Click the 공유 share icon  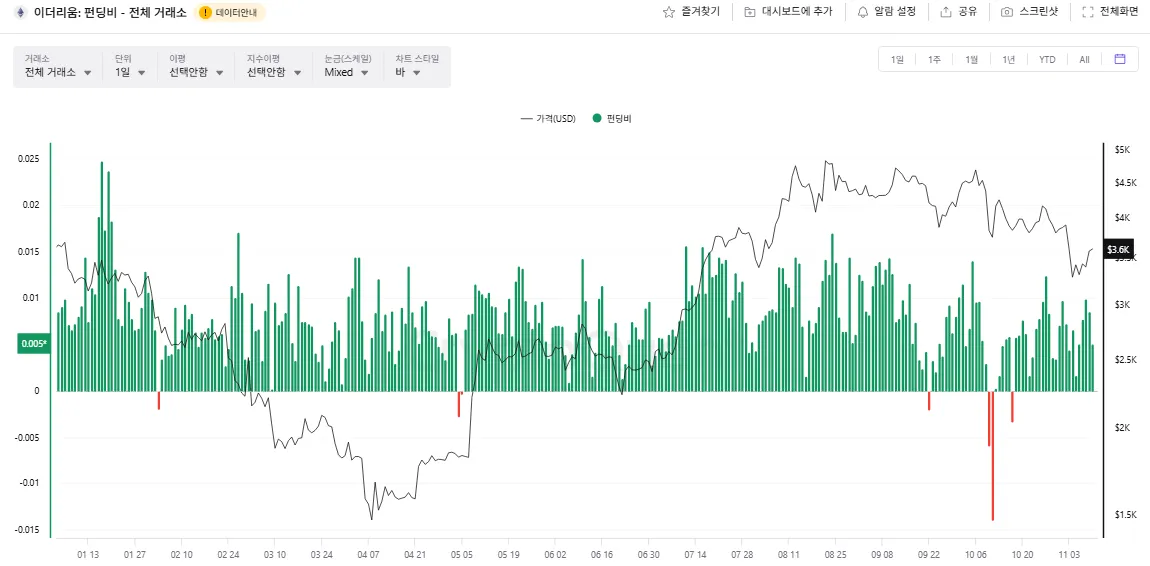point(945,12)
